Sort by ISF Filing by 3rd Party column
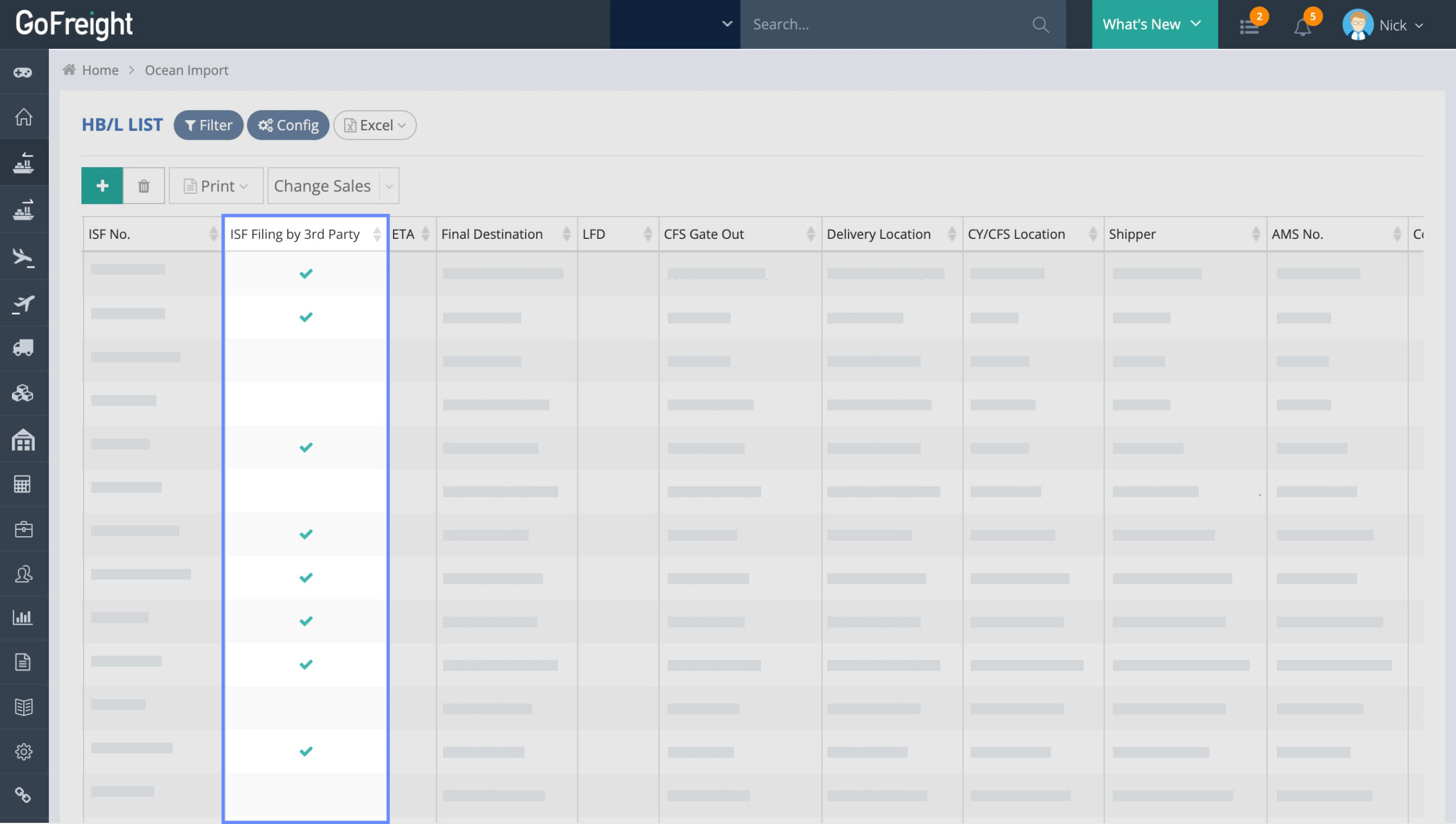Screen dimensions: 1456x824 click(377, 234)
